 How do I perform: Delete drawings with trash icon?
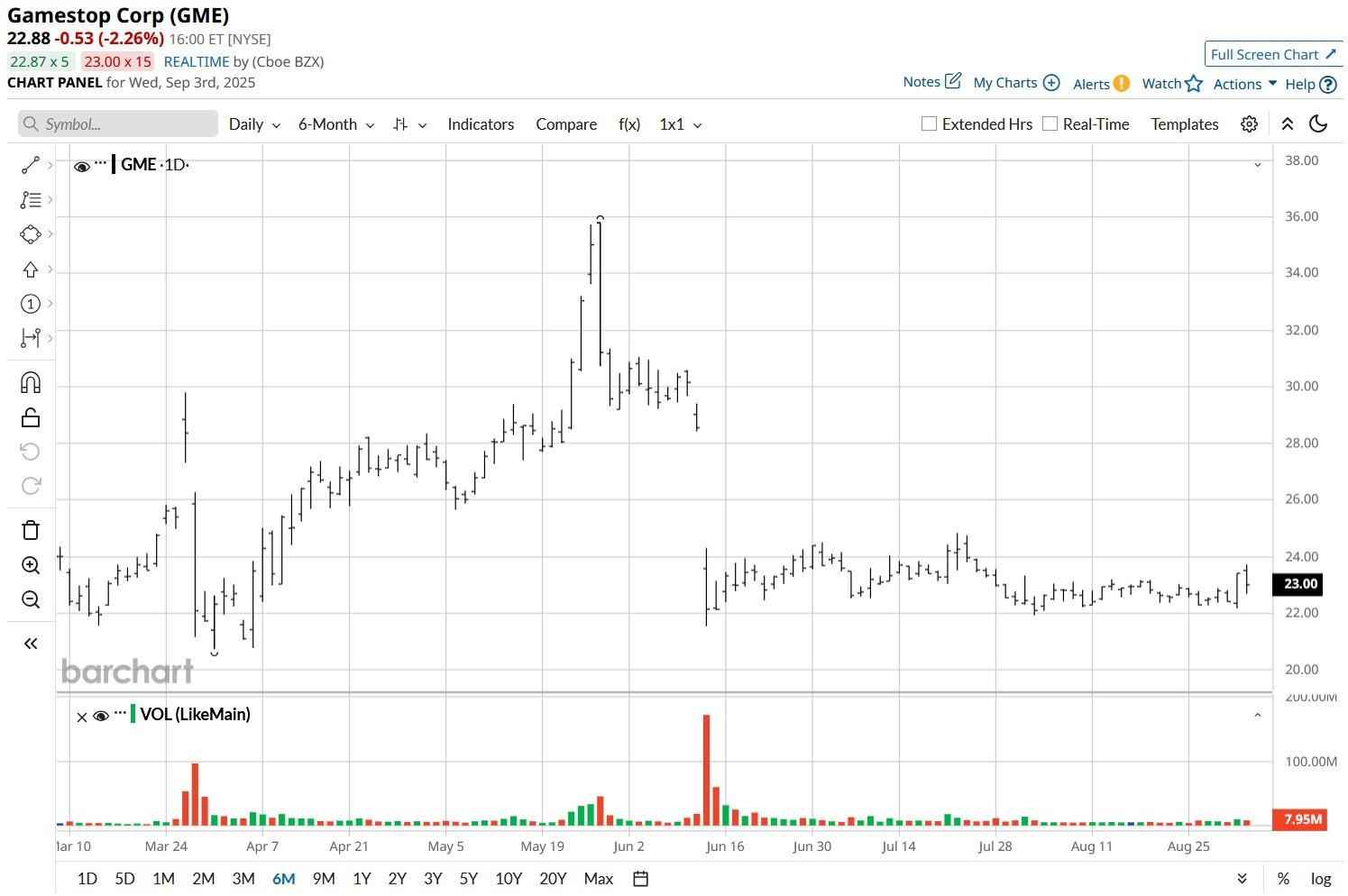30,530
